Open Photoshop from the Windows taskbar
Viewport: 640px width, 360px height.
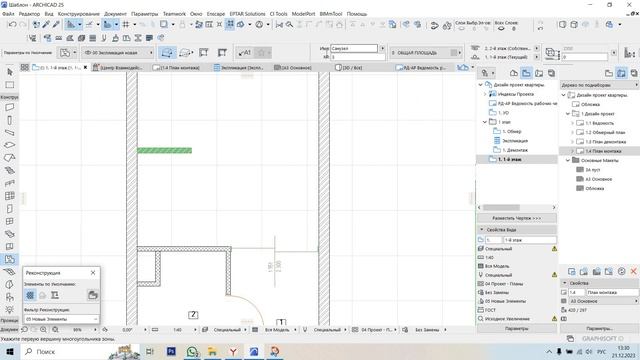click(x=171, y=351)
